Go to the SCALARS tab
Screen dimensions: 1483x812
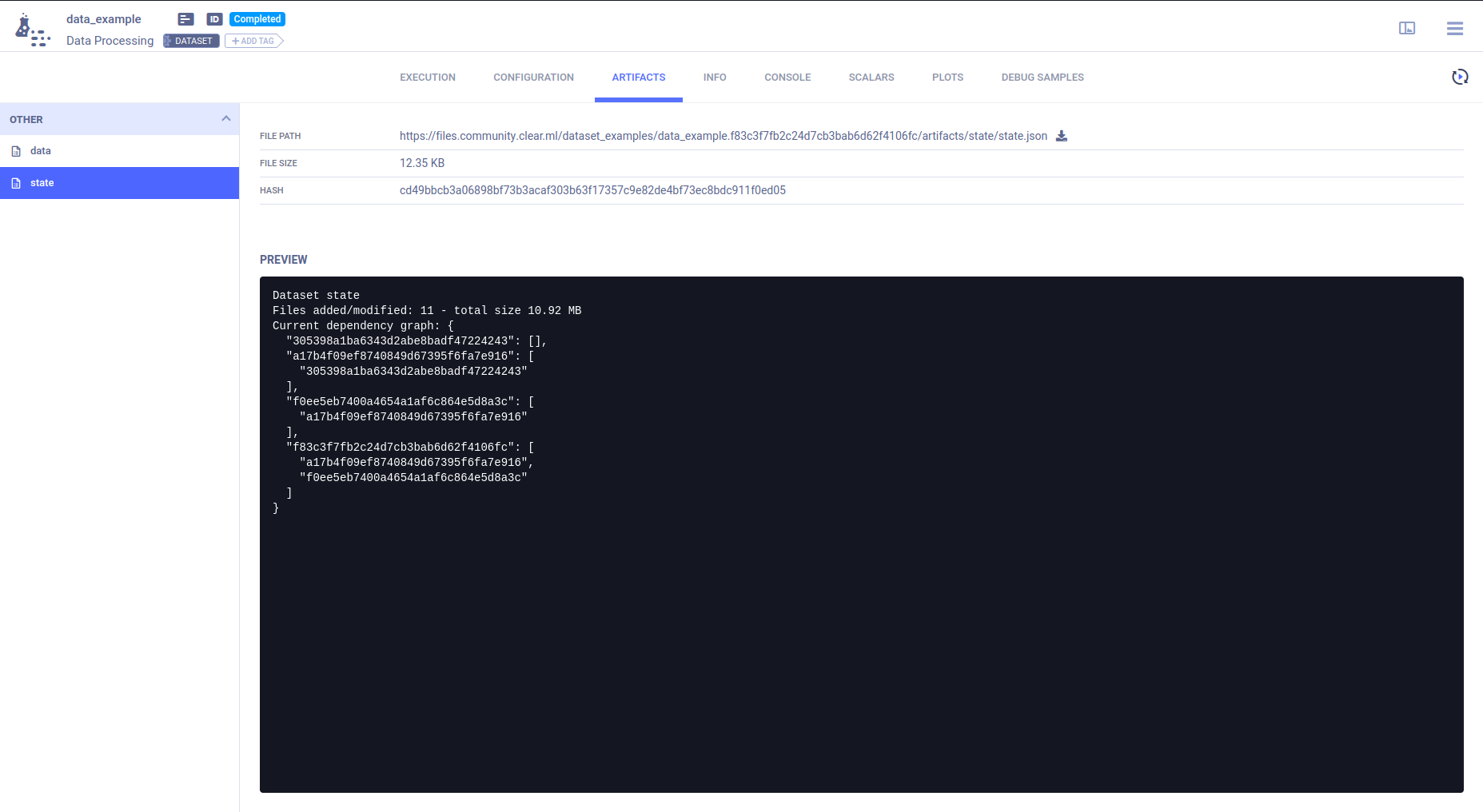coord(871,78)
